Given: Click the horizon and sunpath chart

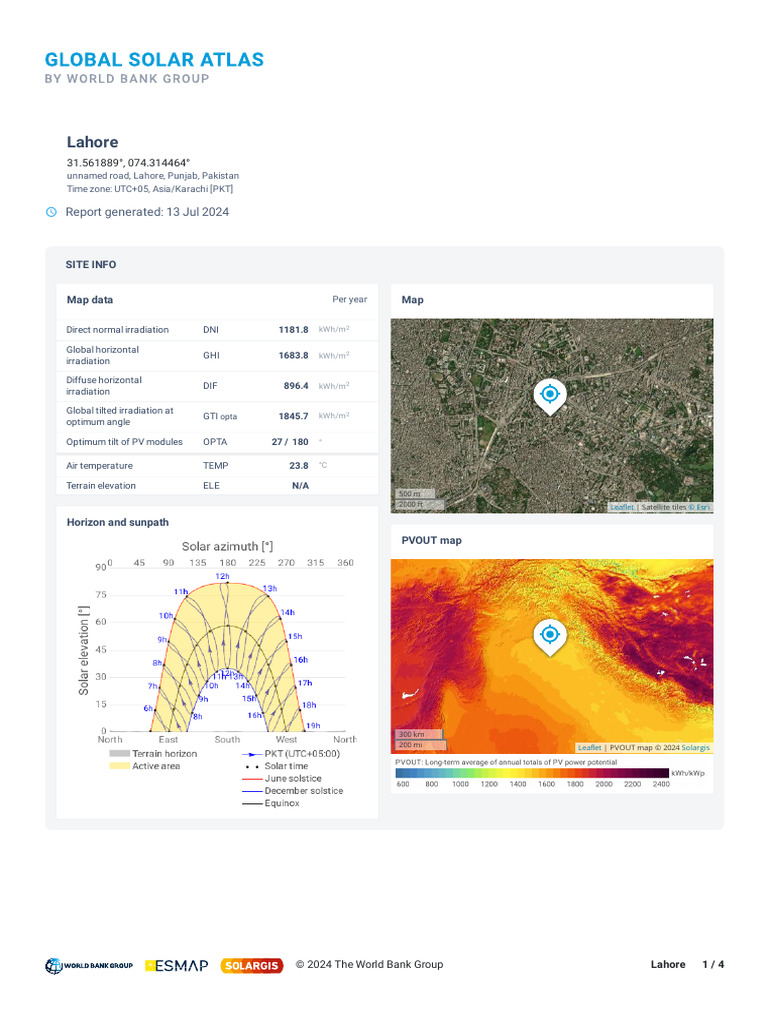Looking at the screenshot, I should 217,673.
